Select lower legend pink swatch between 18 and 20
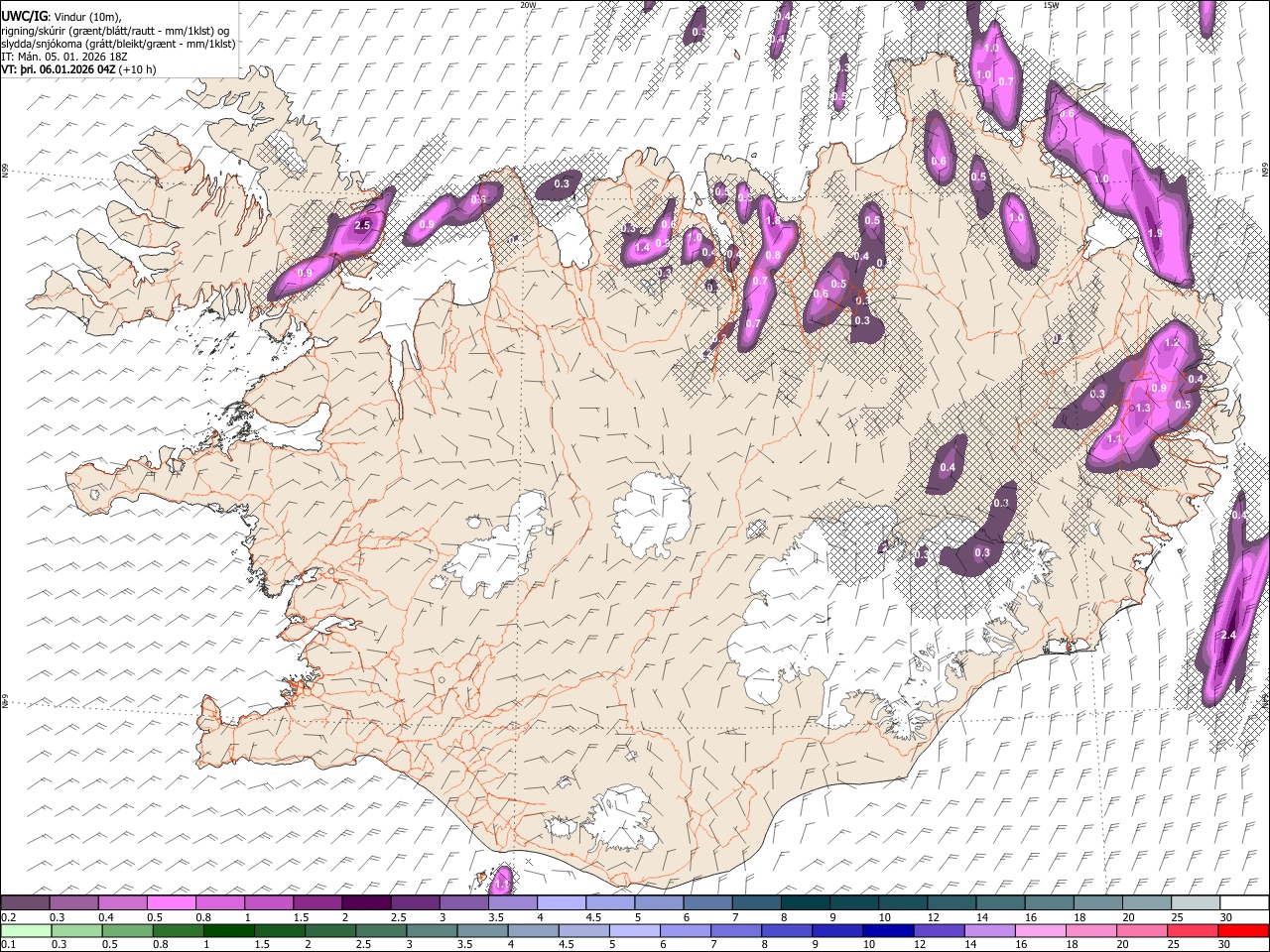 (1094, 930)
